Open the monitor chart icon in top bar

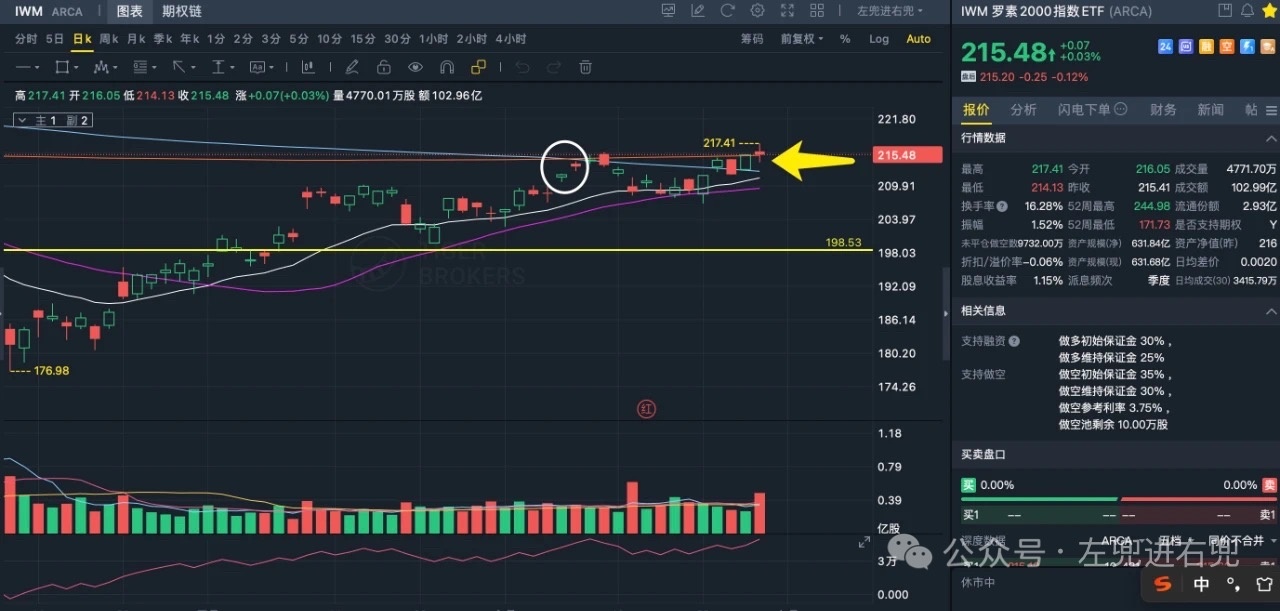pyautogui.click(x=668, y=11)
